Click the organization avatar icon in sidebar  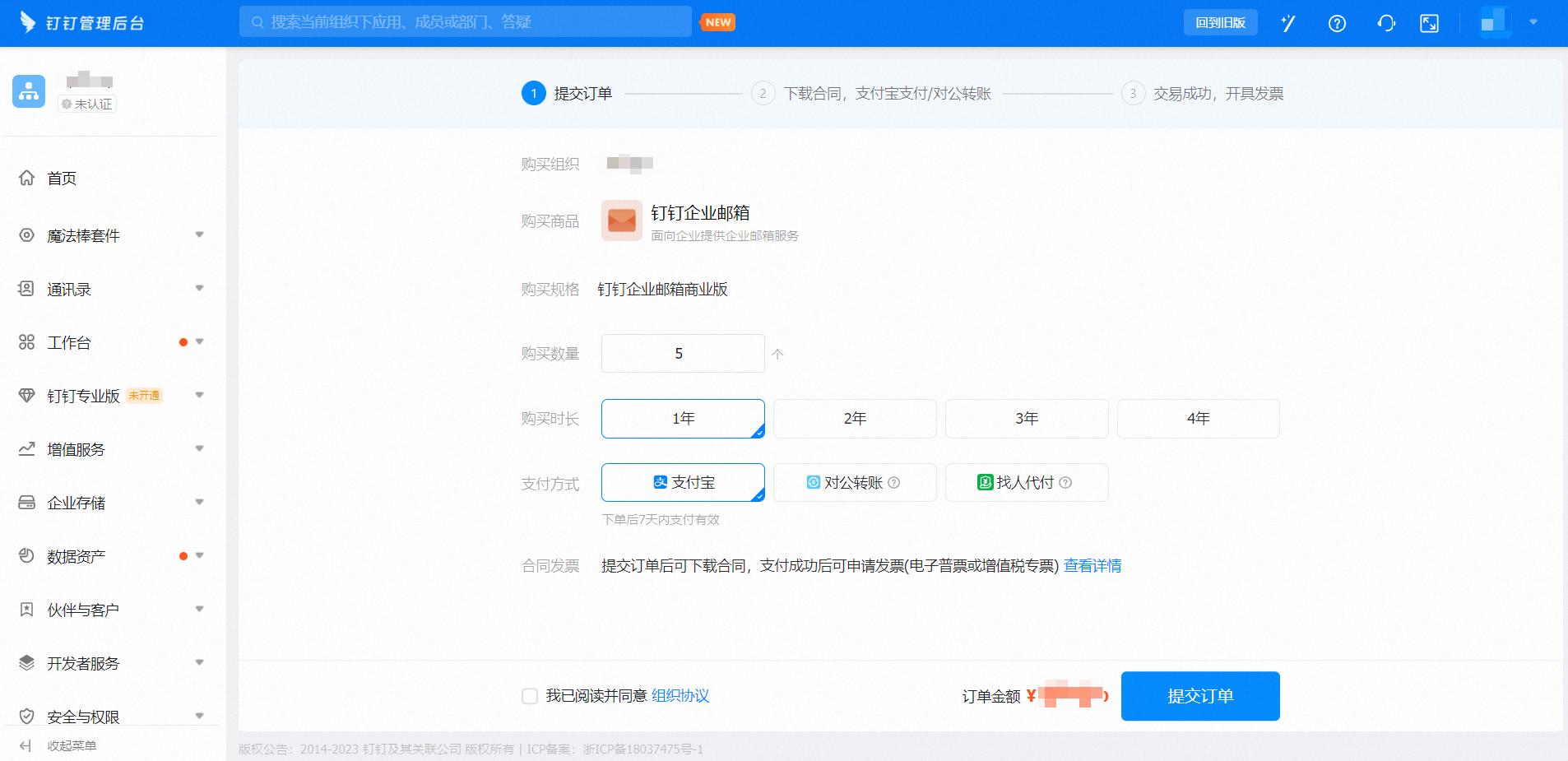[29, 91]
